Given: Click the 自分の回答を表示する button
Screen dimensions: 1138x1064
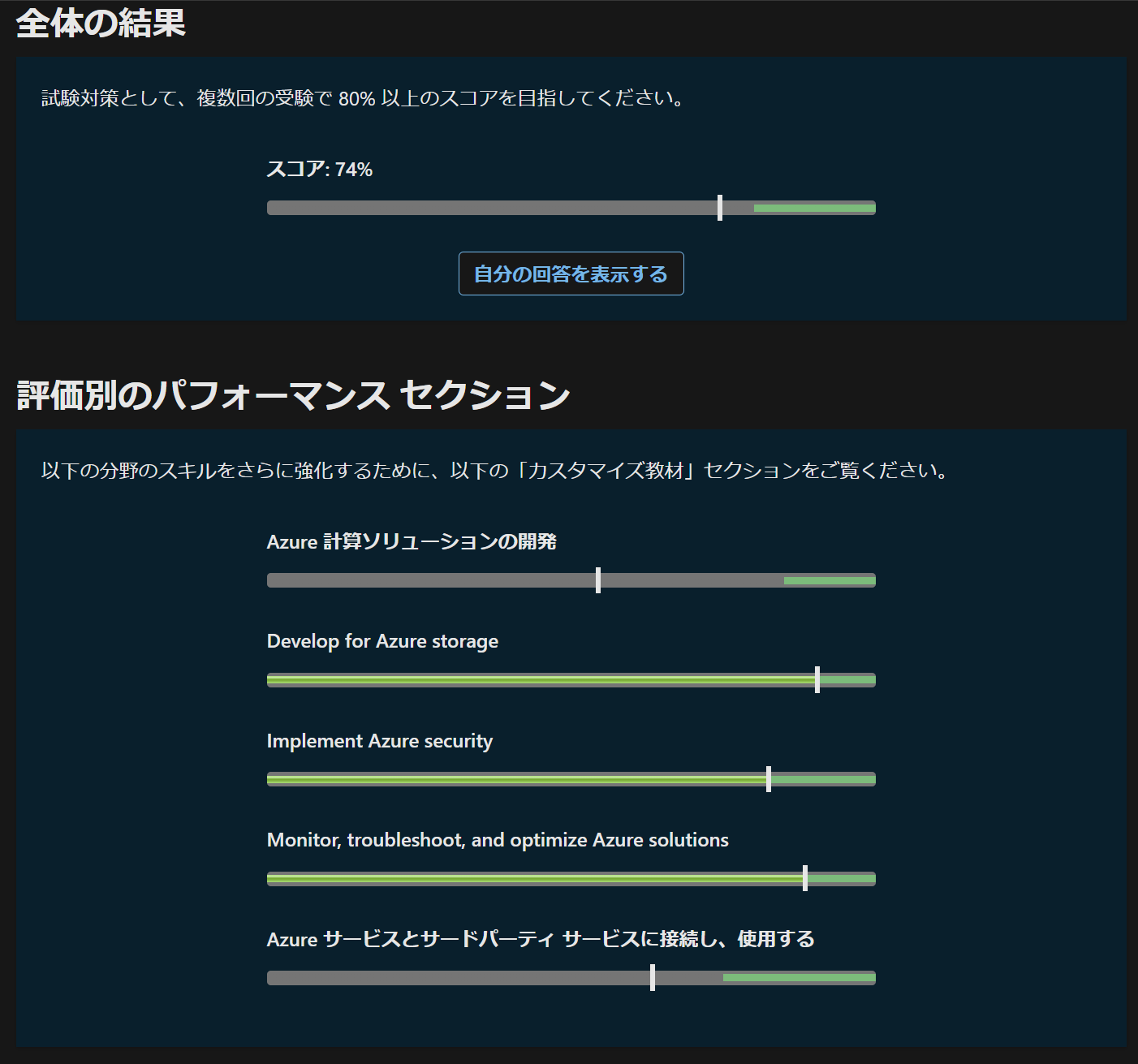Looking at the screenshot, I should [571, 274].
